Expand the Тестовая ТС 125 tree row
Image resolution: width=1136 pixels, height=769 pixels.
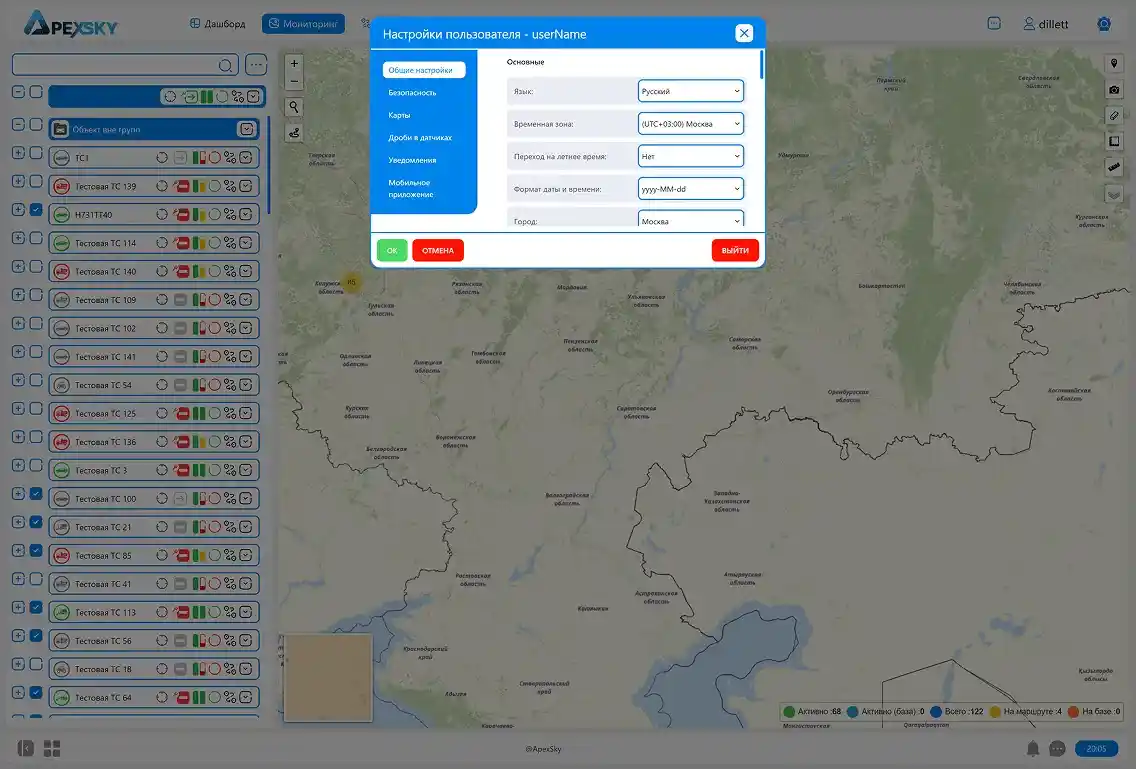[x=18, y=409]
